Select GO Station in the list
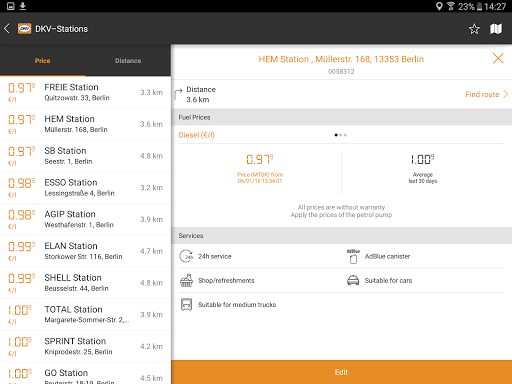The image size is (512, 384). pos(85,373)
